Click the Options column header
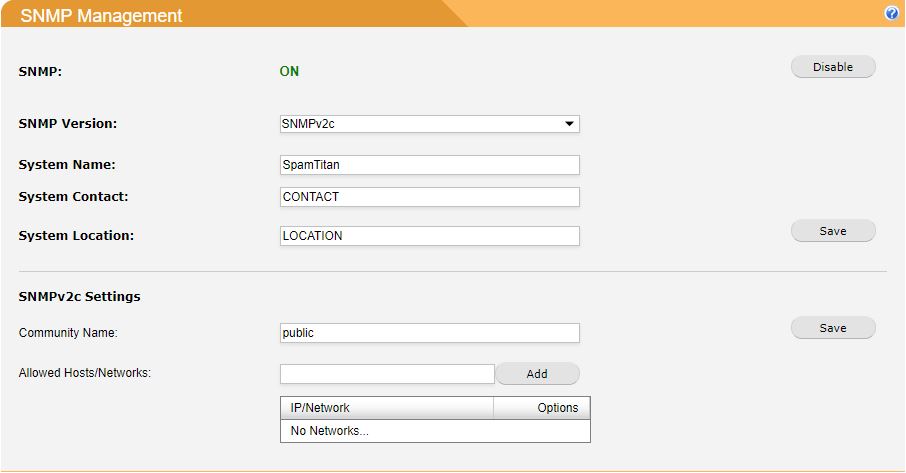The width and height of the screenshot is (906, 473). pyautogui.click(x=541, y=408)
